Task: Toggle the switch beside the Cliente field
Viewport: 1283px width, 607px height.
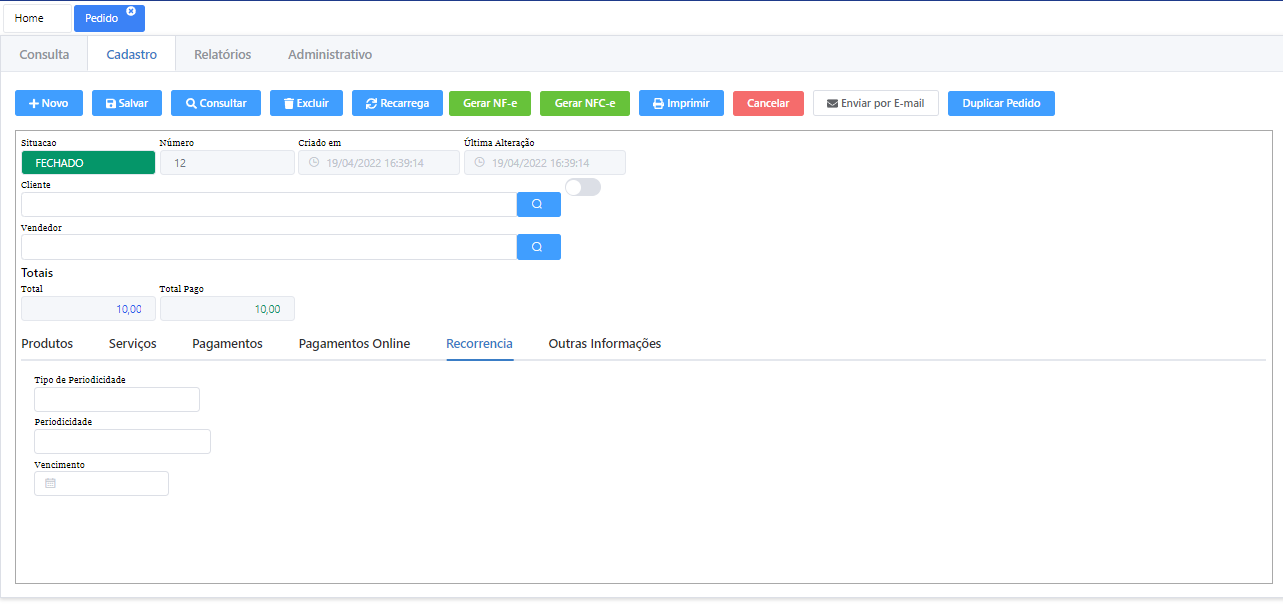Action: click(582, 187)
